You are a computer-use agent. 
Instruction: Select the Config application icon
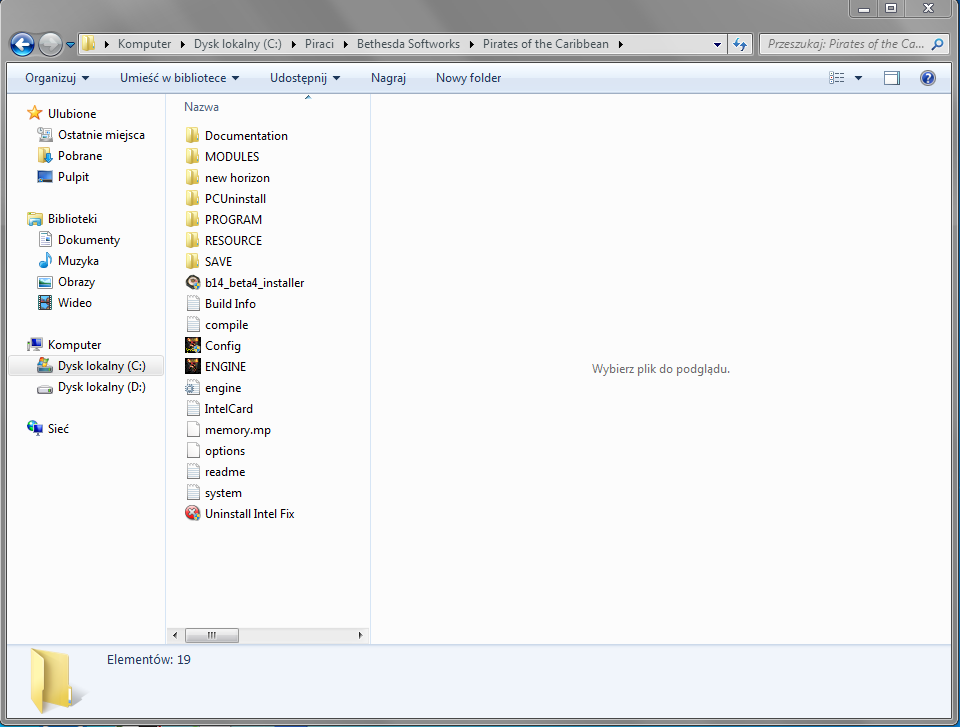[x=192, y=345]
